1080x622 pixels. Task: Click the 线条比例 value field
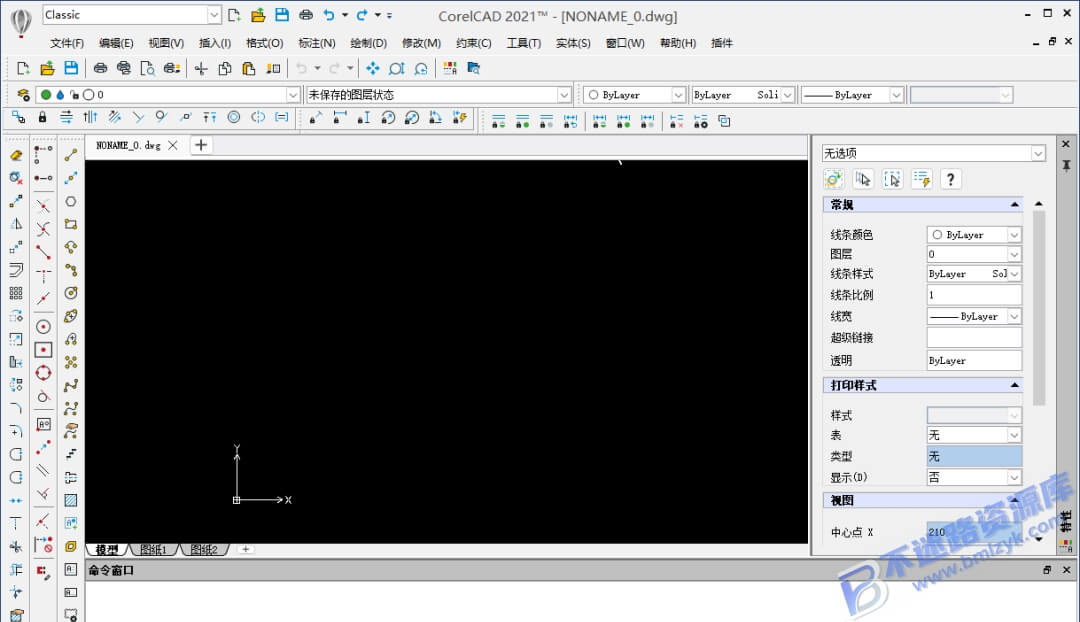[974, 295]
